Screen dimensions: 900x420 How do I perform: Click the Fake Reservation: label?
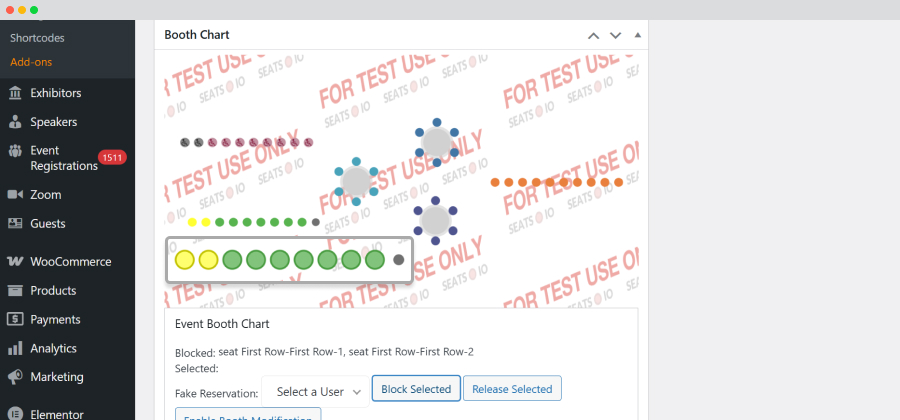click(x=216, y=394)
